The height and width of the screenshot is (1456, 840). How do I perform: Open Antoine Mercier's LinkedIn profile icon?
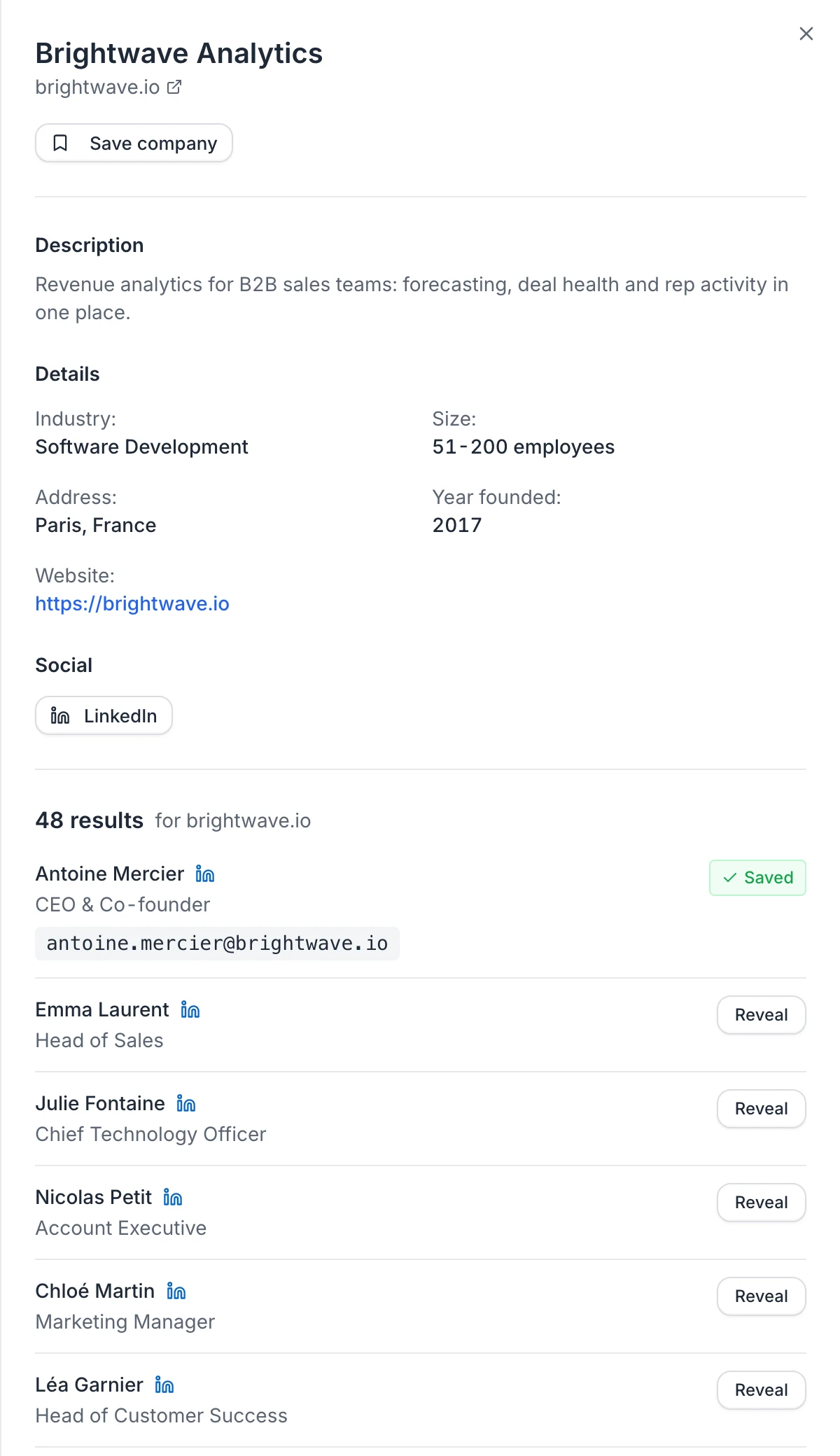click(x=205, y=874)
